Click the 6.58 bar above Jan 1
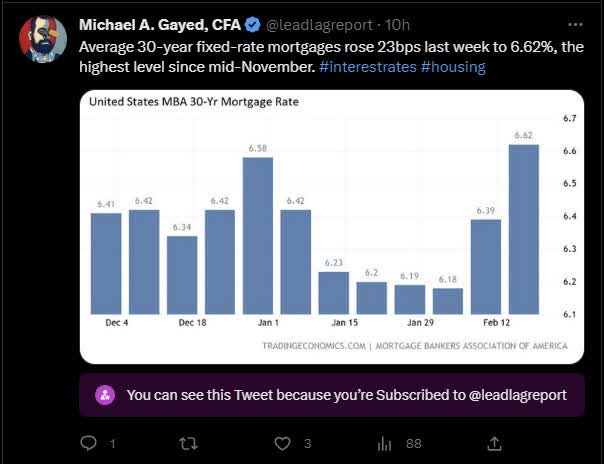The width and height of the screenshot is (604, 464). tap(258, 235)
